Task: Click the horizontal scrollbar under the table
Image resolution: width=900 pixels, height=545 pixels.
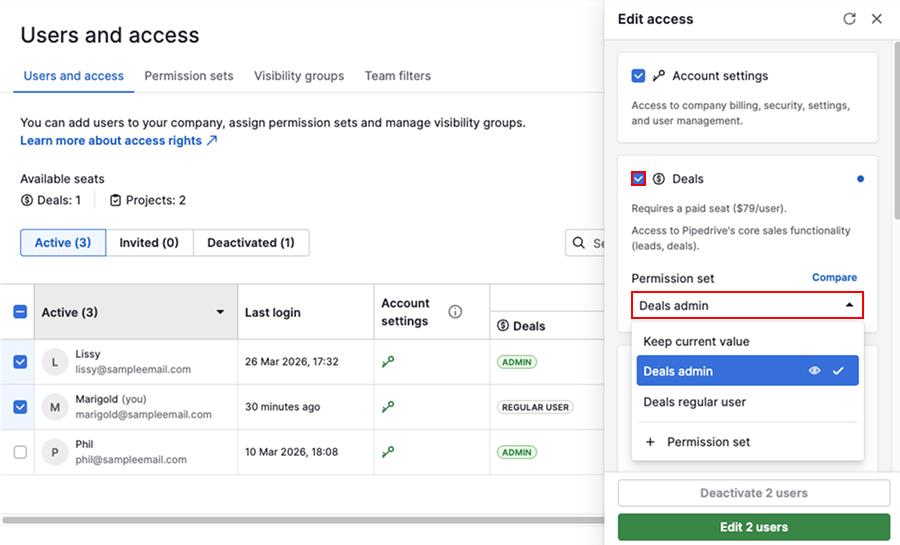Action: [300, 520]
